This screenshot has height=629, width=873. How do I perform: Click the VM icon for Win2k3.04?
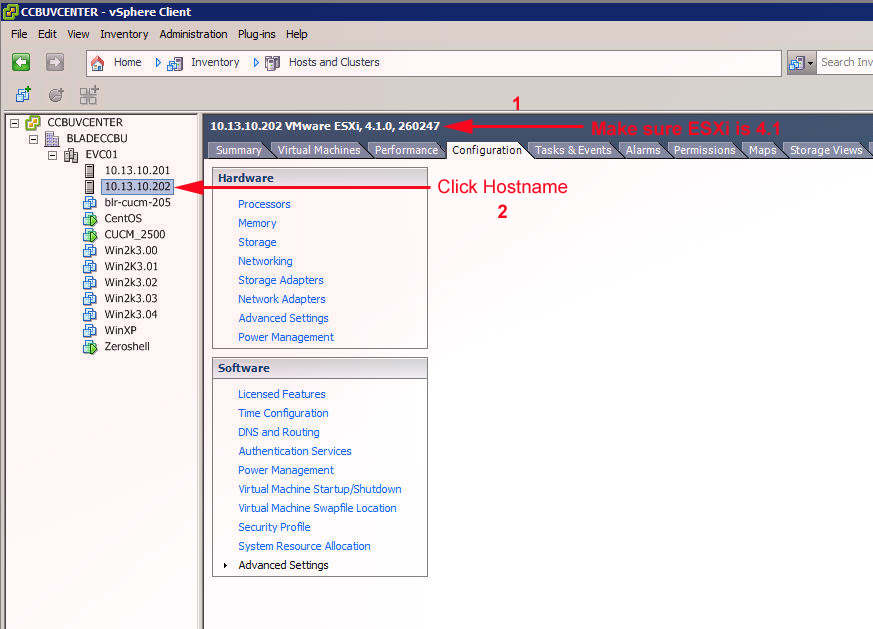pos(90,314)
